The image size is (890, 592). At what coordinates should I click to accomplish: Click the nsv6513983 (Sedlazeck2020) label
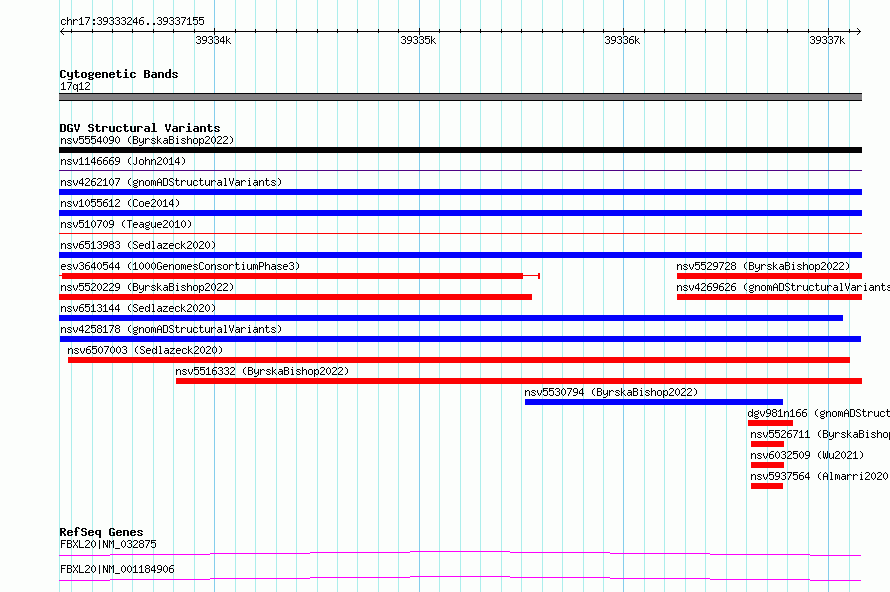(x=138, y=245)
